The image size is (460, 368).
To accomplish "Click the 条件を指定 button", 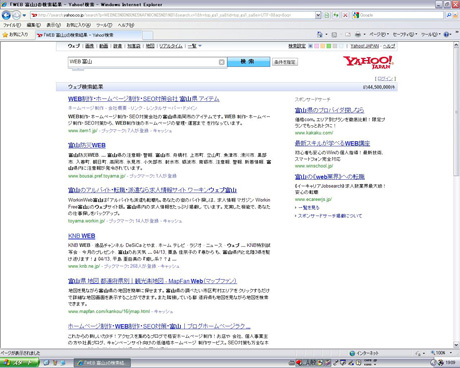I will 285,62.
